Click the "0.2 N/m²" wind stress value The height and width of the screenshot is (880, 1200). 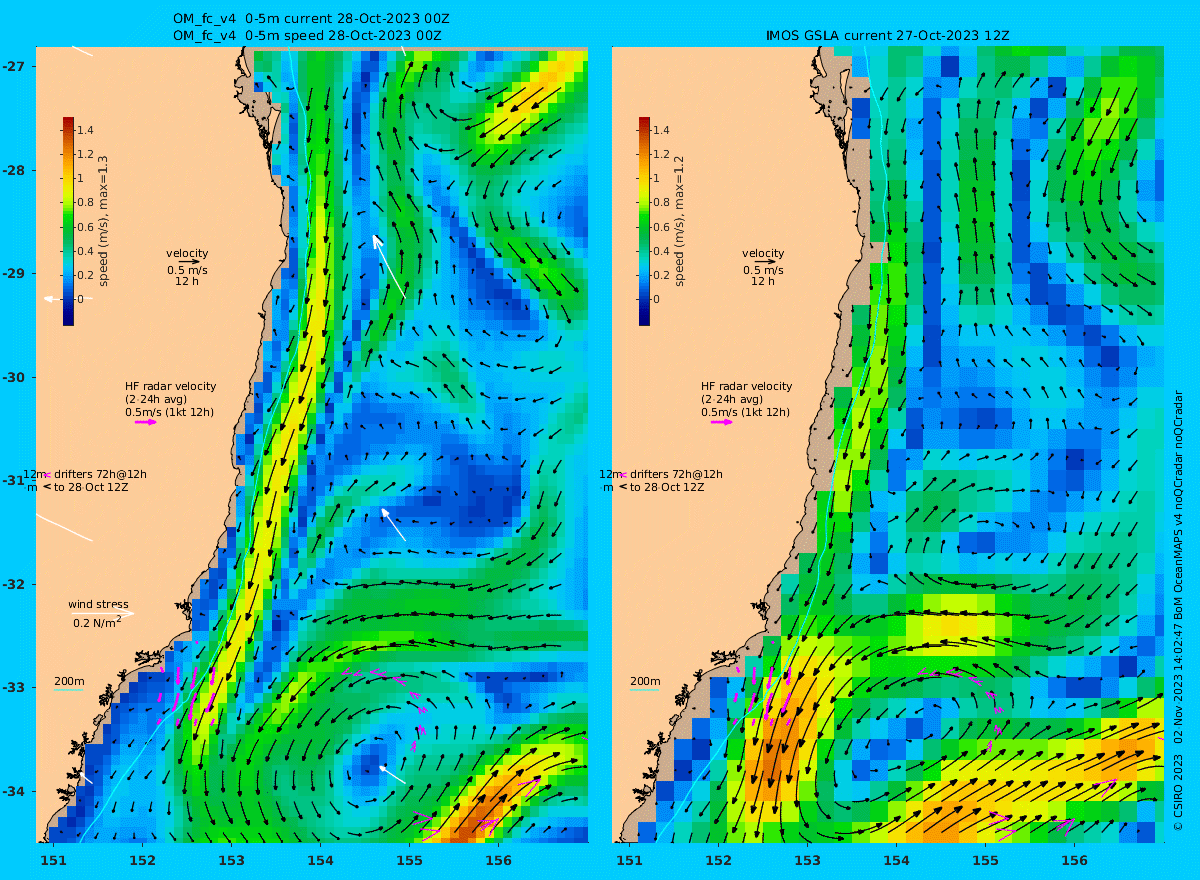click(x=97, y=622)
